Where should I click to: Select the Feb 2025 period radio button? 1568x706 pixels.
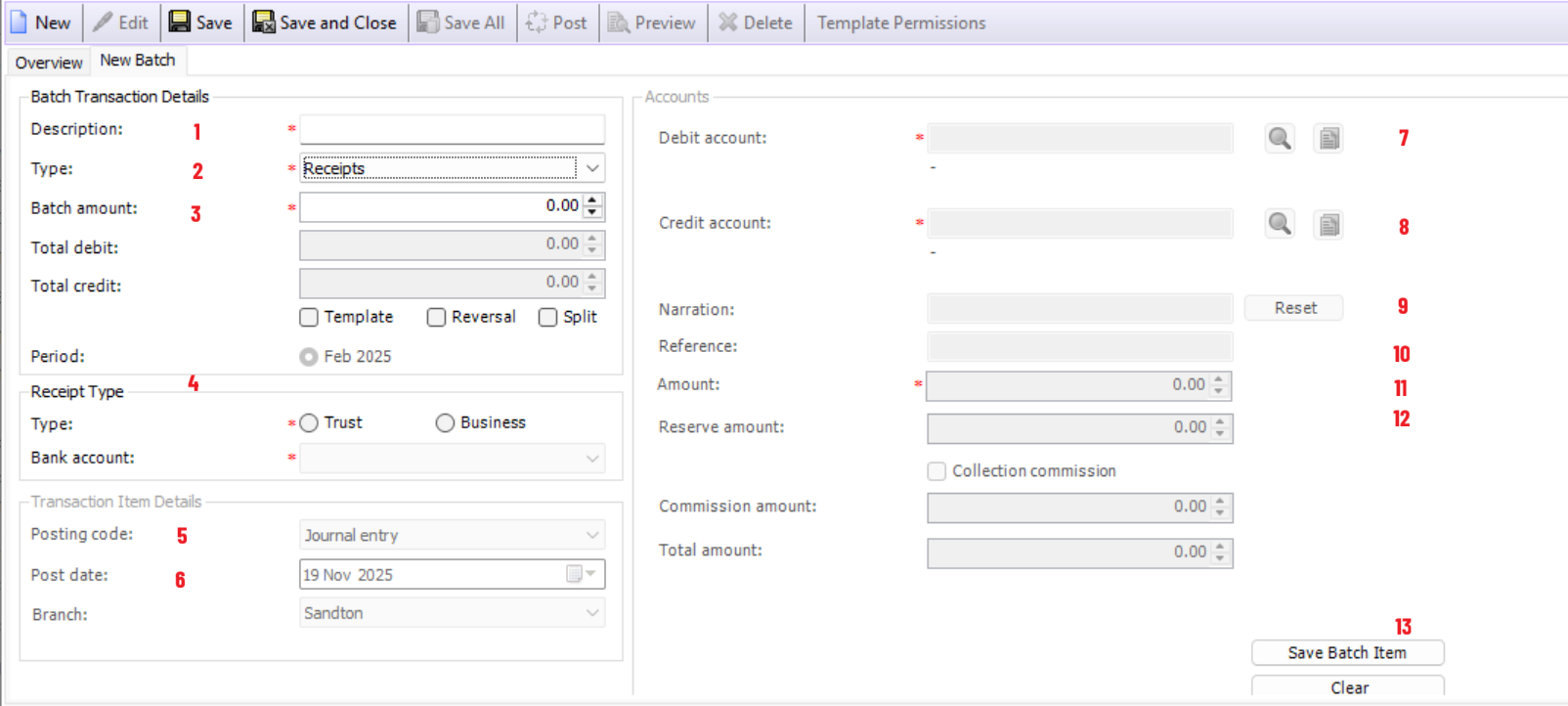(x=309, y=357)
